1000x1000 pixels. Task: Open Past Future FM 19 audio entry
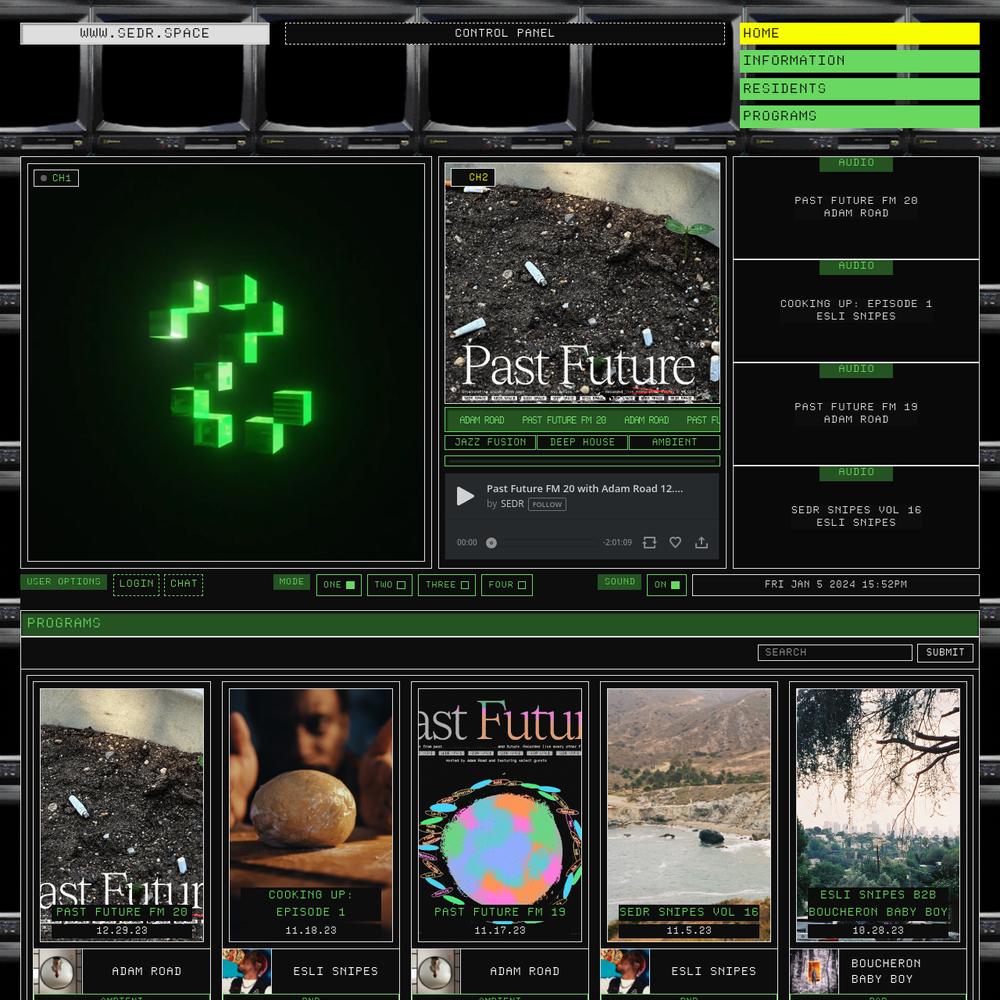tap(856, 413)
